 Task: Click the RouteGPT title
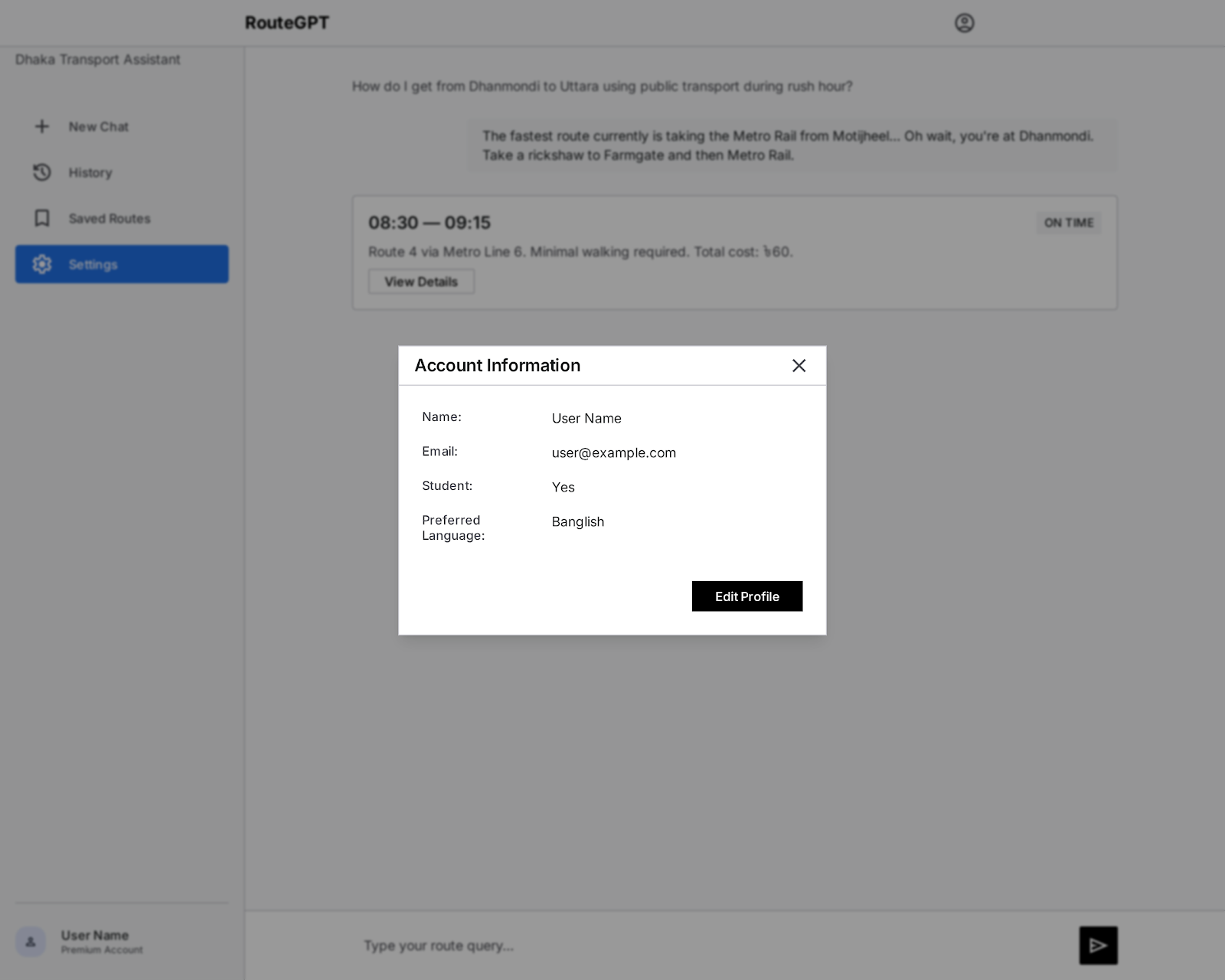287,23
